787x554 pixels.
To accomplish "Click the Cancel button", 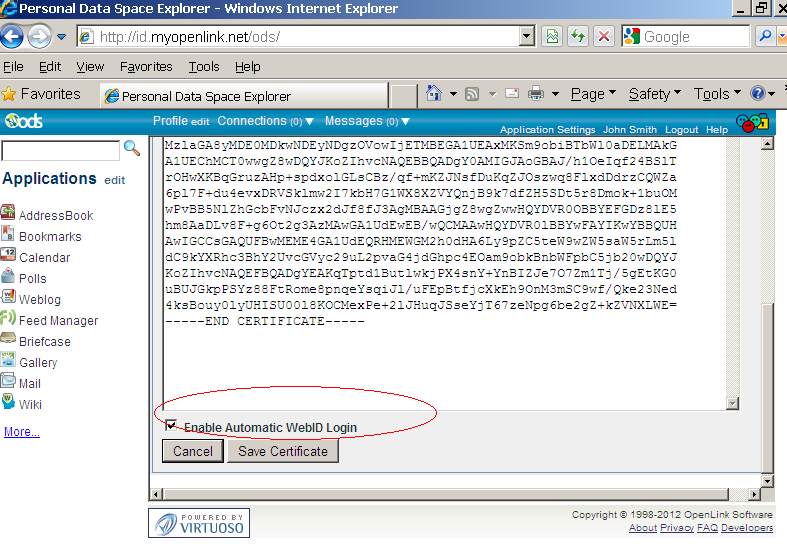I will (193, 451).
